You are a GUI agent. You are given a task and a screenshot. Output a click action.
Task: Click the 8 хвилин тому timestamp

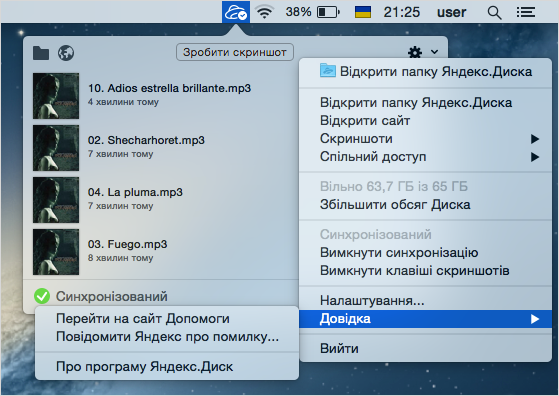click(120, 258)
